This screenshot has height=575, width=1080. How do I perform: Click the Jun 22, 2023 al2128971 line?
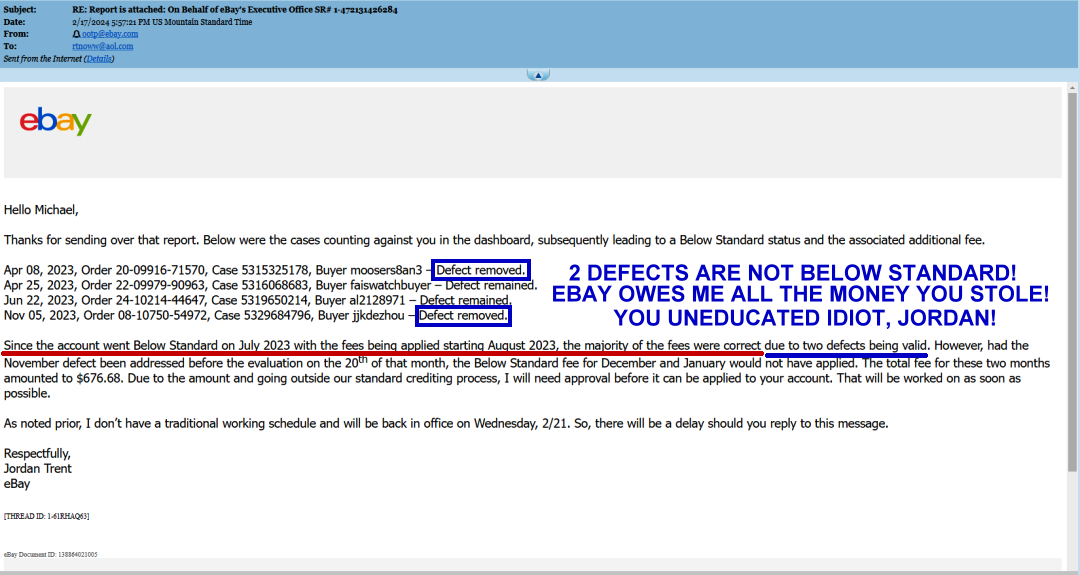[258, 300]
